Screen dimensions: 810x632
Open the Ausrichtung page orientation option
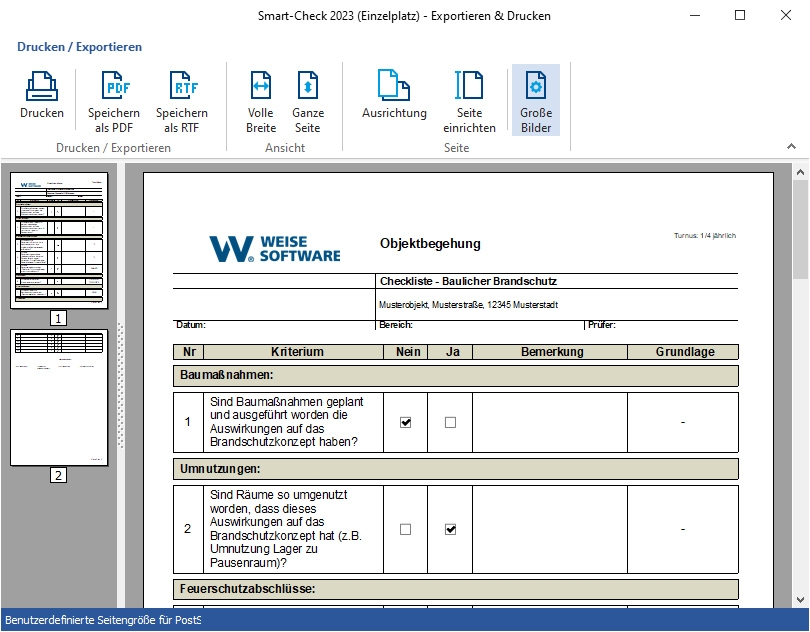(x=394, y=94)
